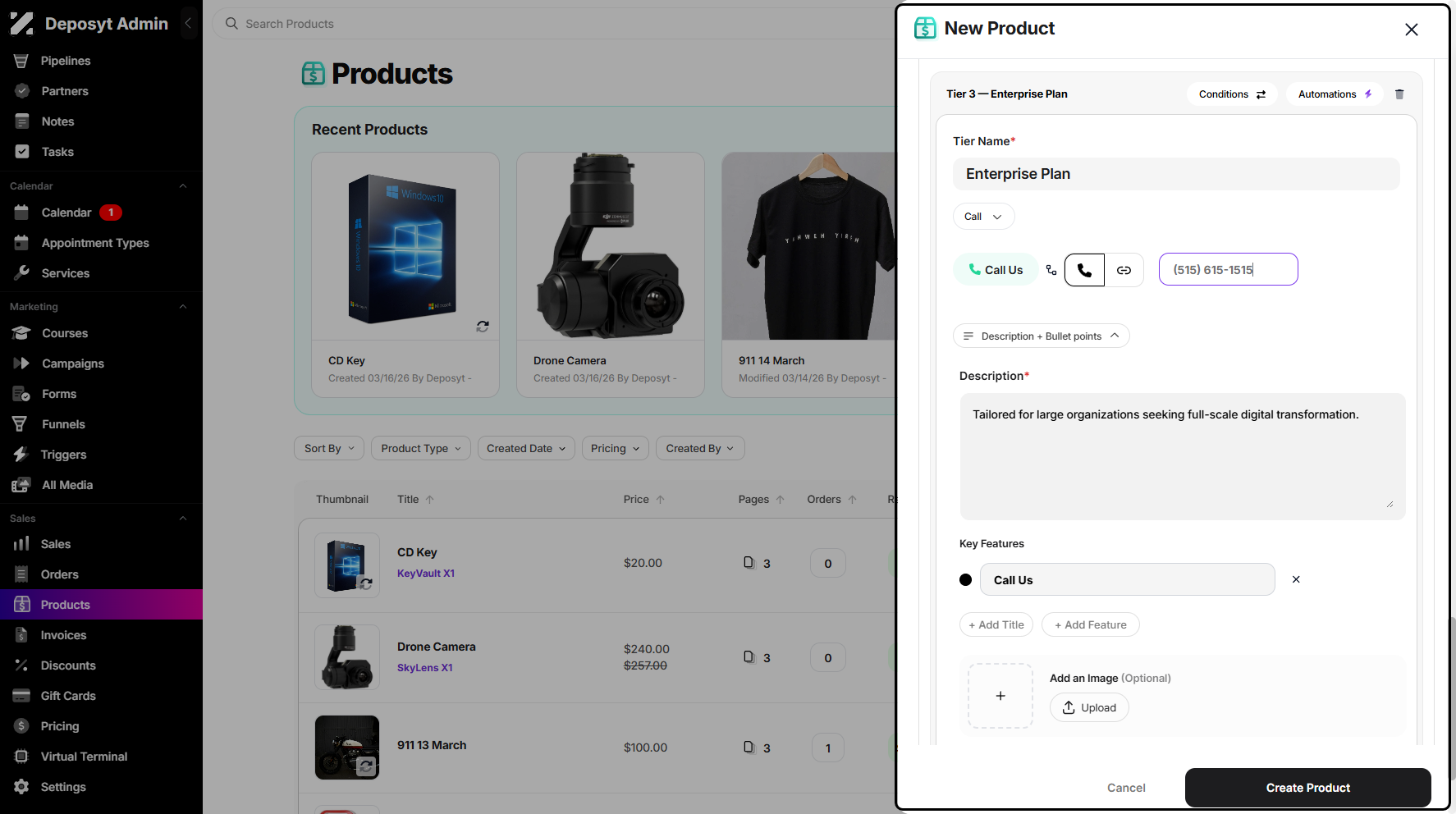
Task: Click the dashed add-image placeholder
Action: pyautogui.click(x=1000, y=696)
